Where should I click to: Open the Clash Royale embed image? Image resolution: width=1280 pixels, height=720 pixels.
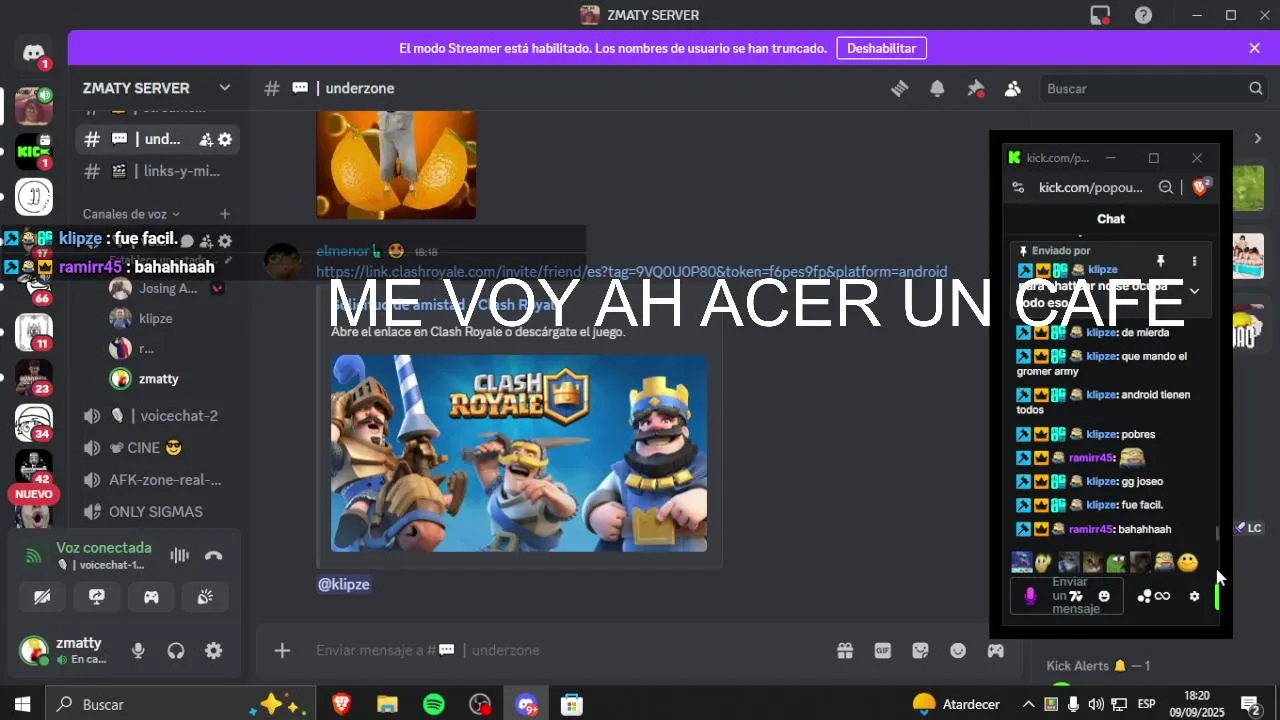tap(519, 453)
